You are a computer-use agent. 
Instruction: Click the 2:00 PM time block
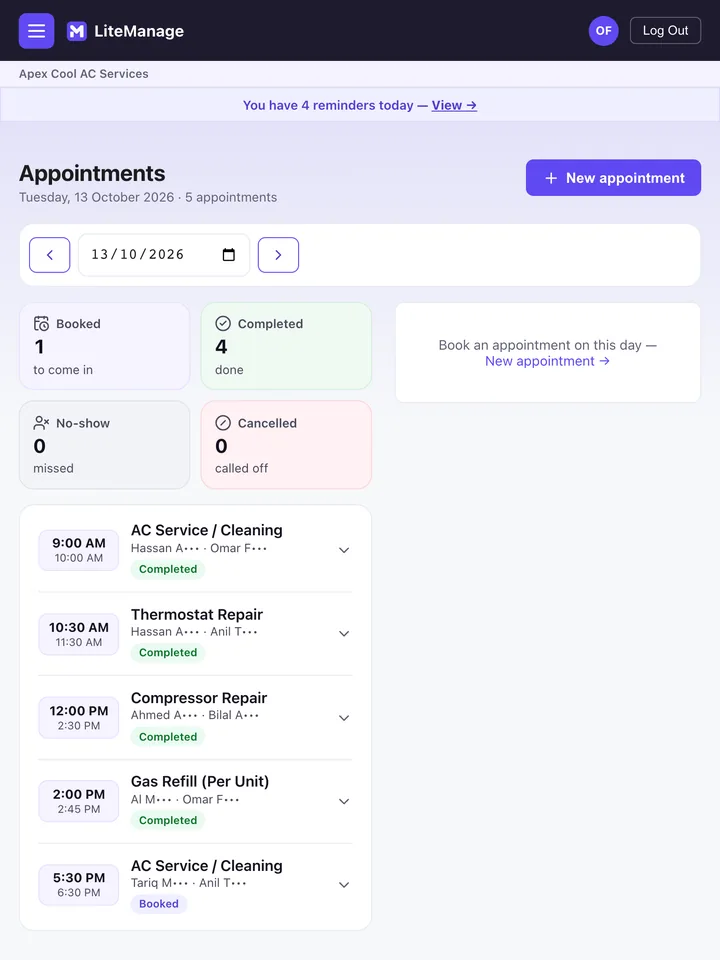[x=78, y=801]
